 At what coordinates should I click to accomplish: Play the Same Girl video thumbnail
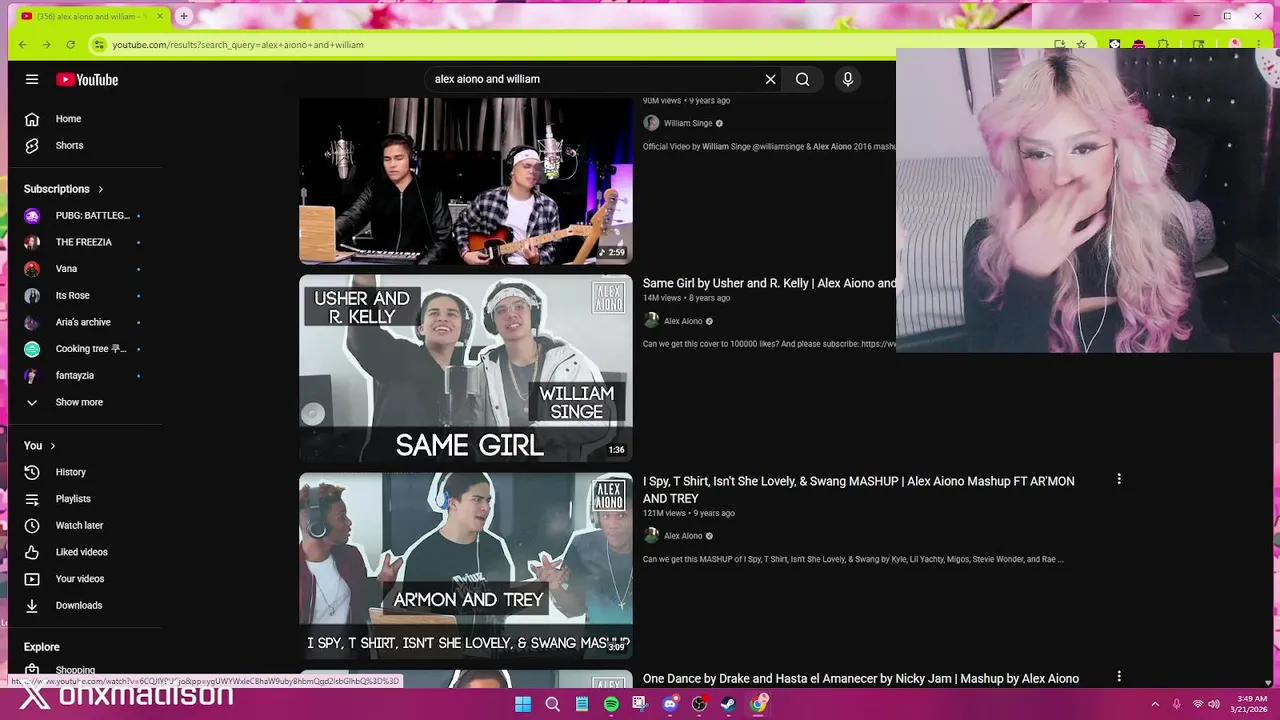(x=466, y=368)
